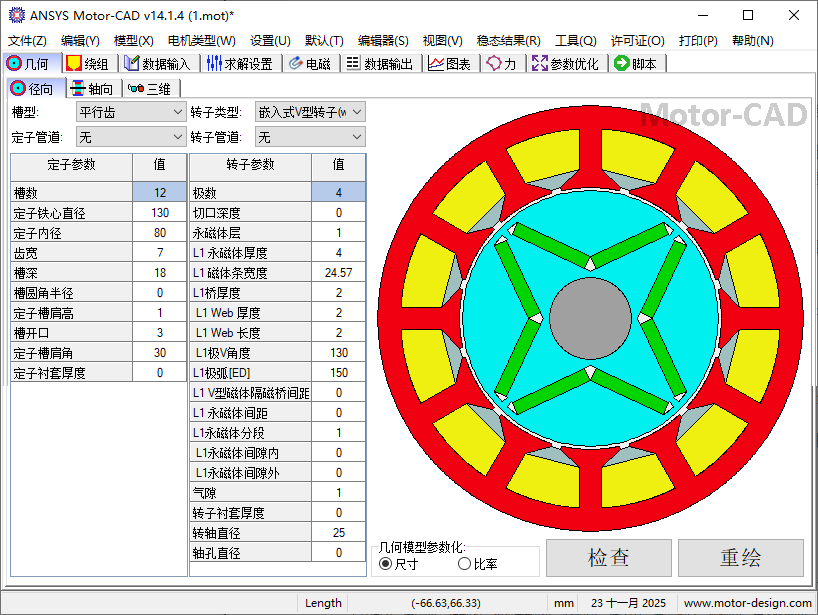Viewport: 818px width, 615px height.
Task: Click the 槽开口 value 3
Action: (x=160, y=333)
